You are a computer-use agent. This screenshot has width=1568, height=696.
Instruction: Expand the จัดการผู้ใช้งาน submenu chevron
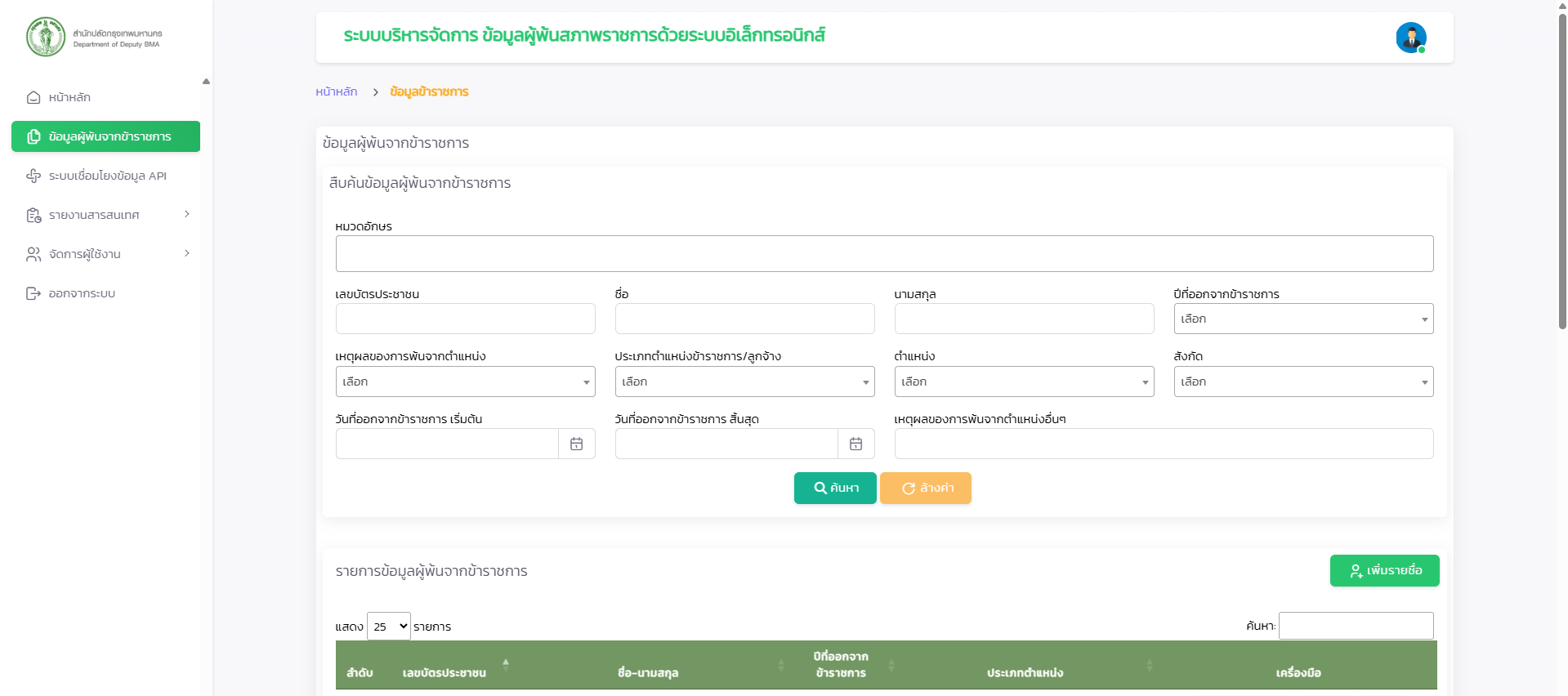pos(187,253)
